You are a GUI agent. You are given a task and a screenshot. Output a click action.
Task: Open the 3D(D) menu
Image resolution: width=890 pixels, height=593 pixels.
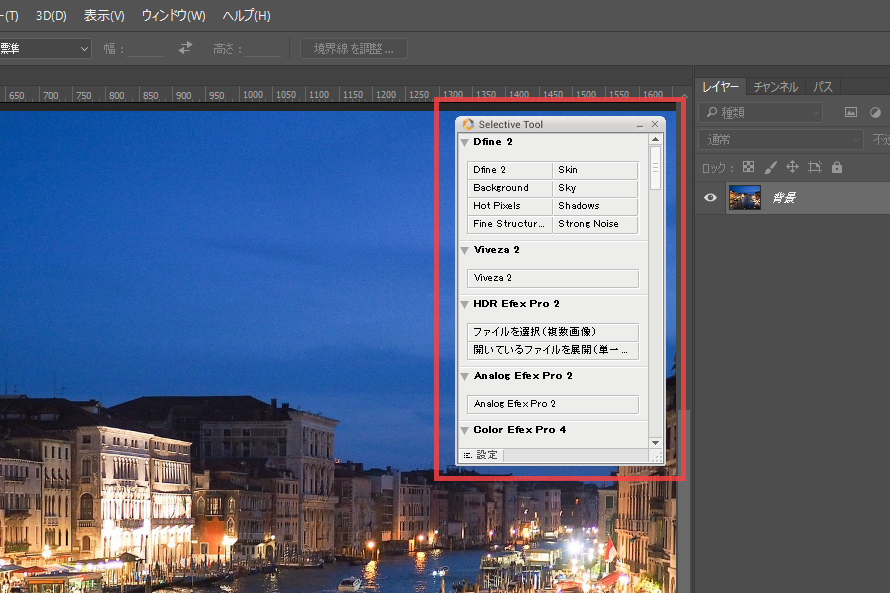[51, 16]
